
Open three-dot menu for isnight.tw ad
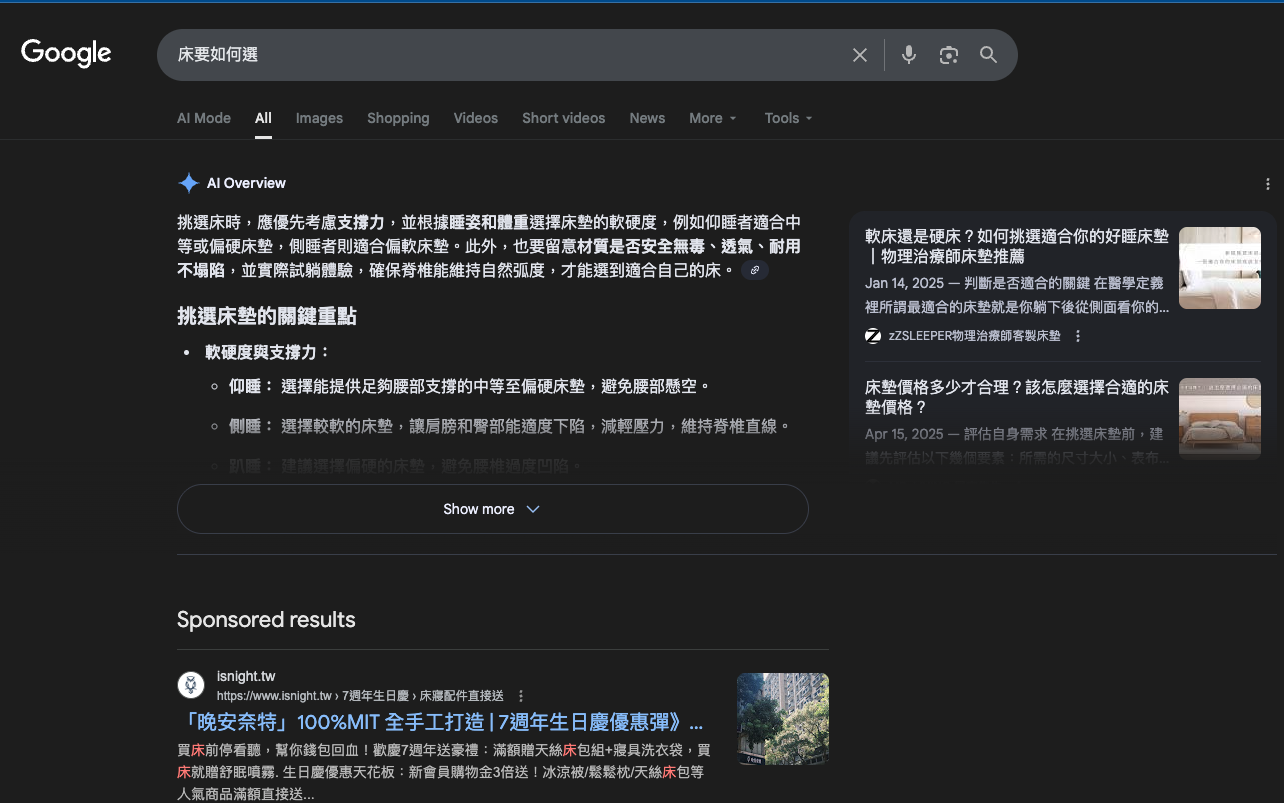521,696
